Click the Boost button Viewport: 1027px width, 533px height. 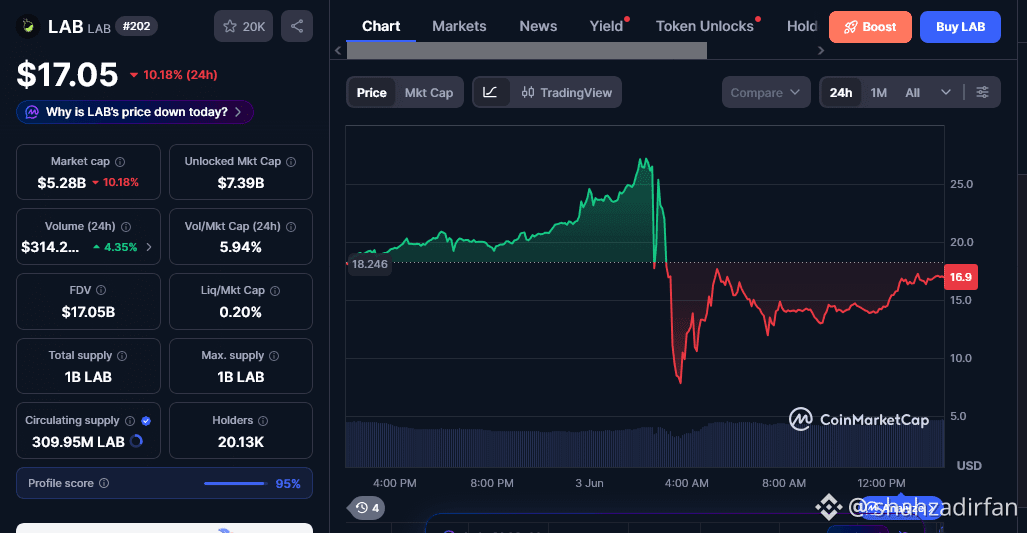click(x=870, y=27)
